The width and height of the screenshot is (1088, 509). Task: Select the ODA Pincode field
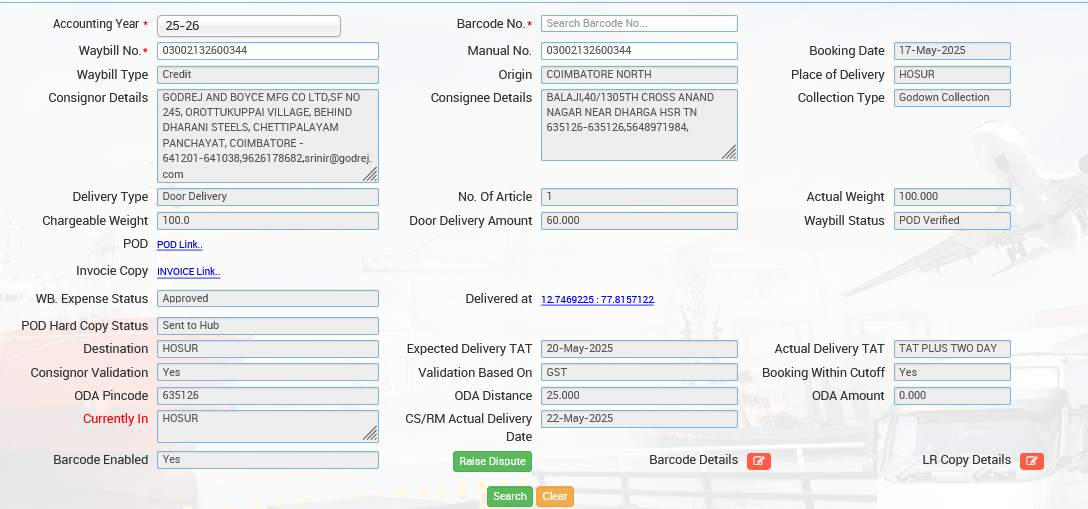[x=267, y=396]
